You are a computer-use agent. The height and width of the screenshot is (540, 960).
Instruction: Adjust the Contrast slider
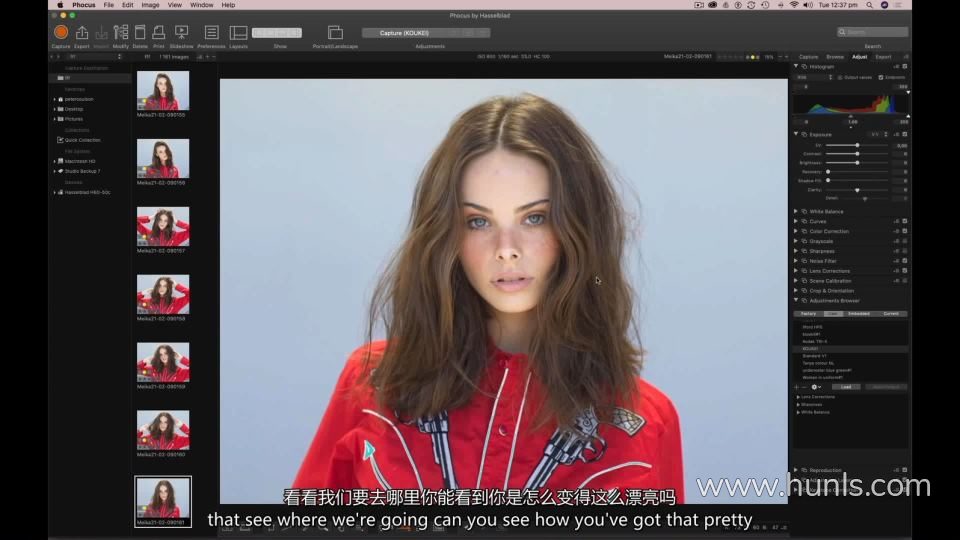(857, 154)
